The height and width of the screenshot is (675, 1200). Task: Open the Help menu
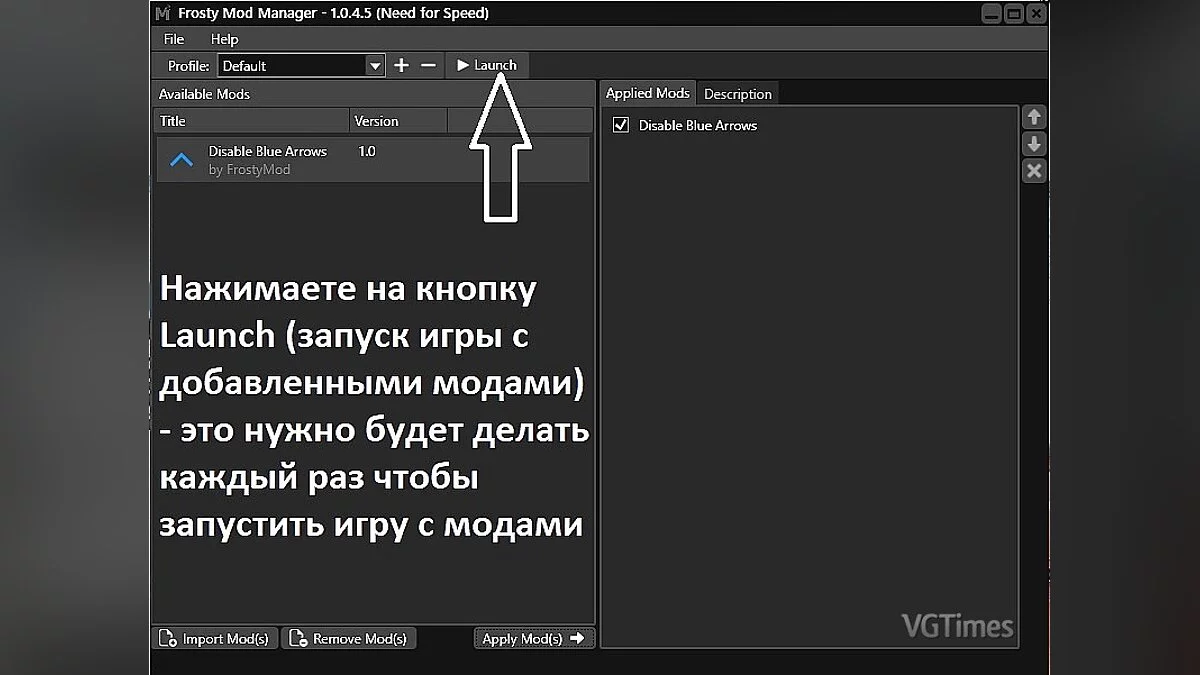point(224,39)
